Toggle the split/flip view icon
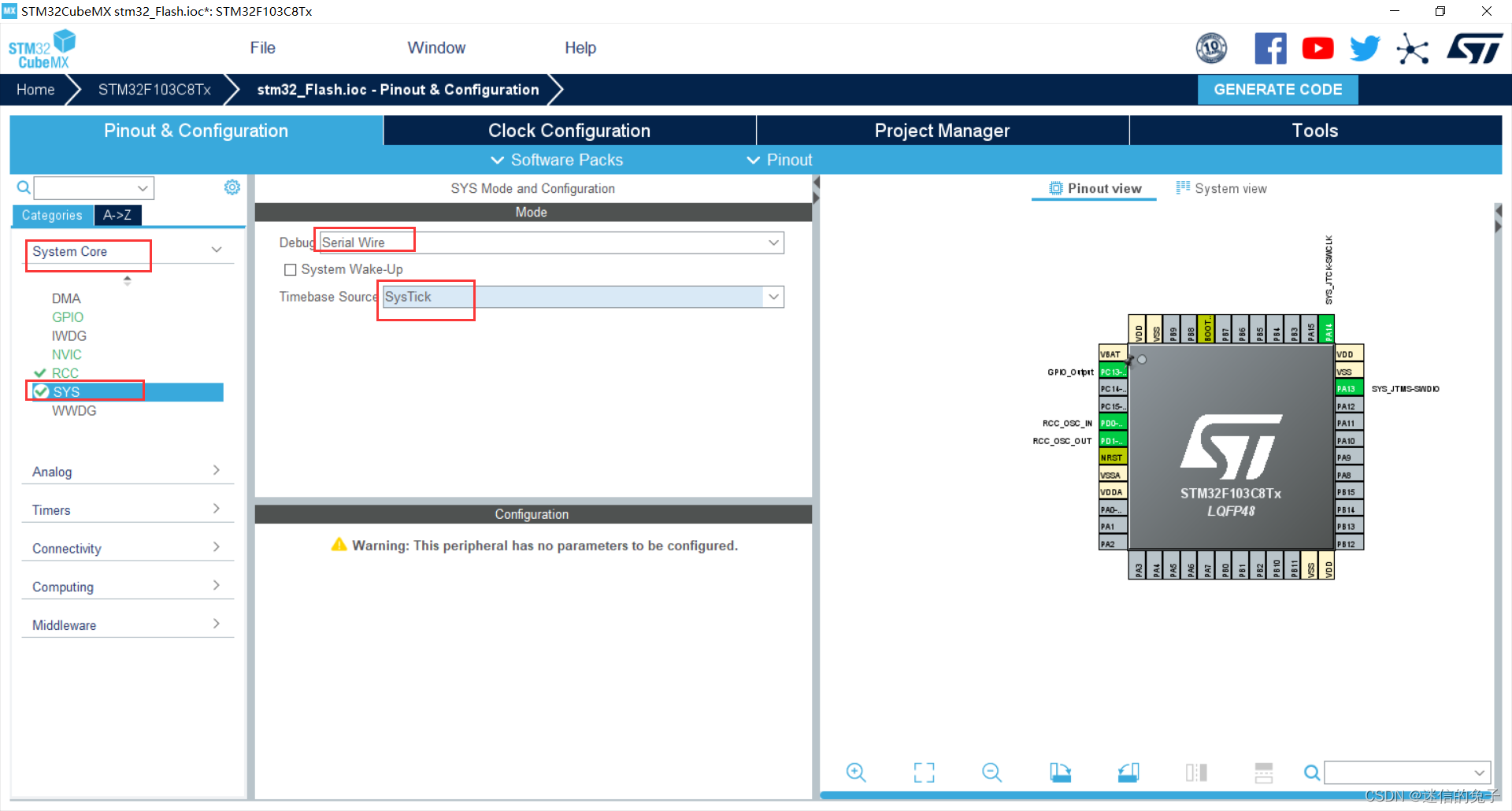1512x811 pixels. pos(1196,772)
